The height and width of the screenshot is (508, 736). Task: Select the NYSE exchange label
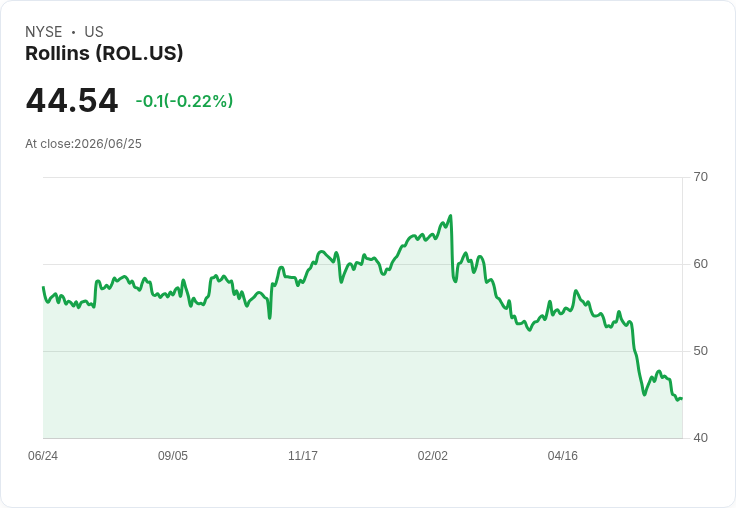[44, 32]
